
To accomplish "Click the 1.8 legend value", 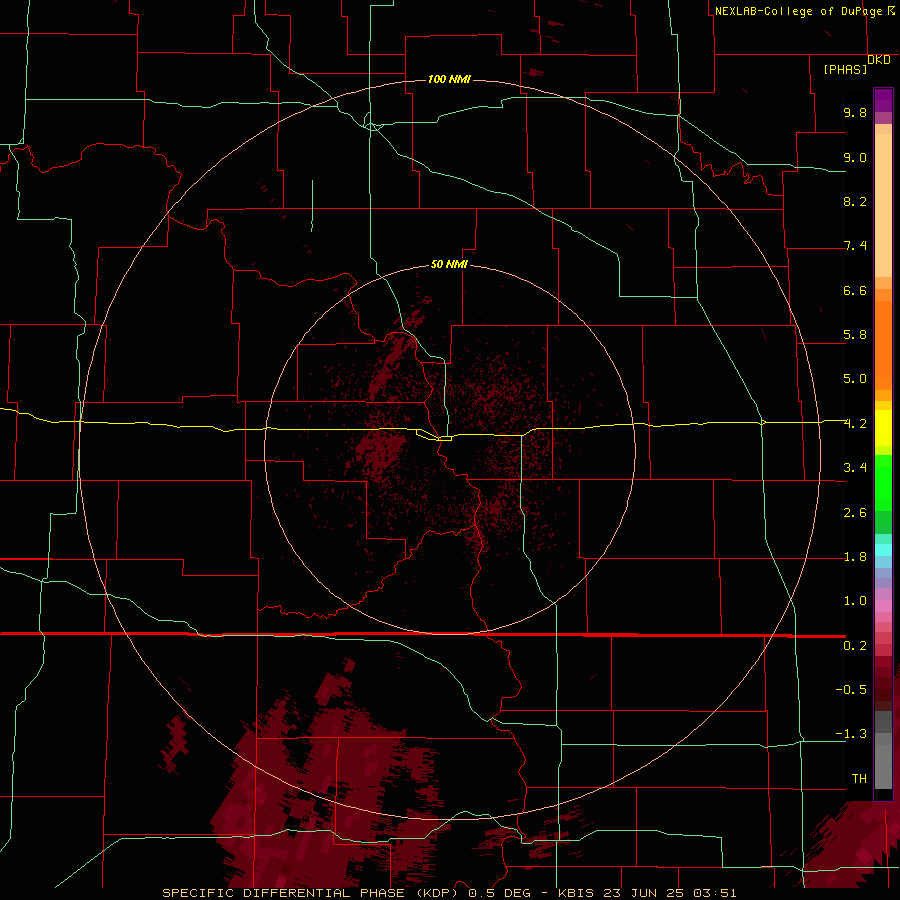I will coord(855,557).
